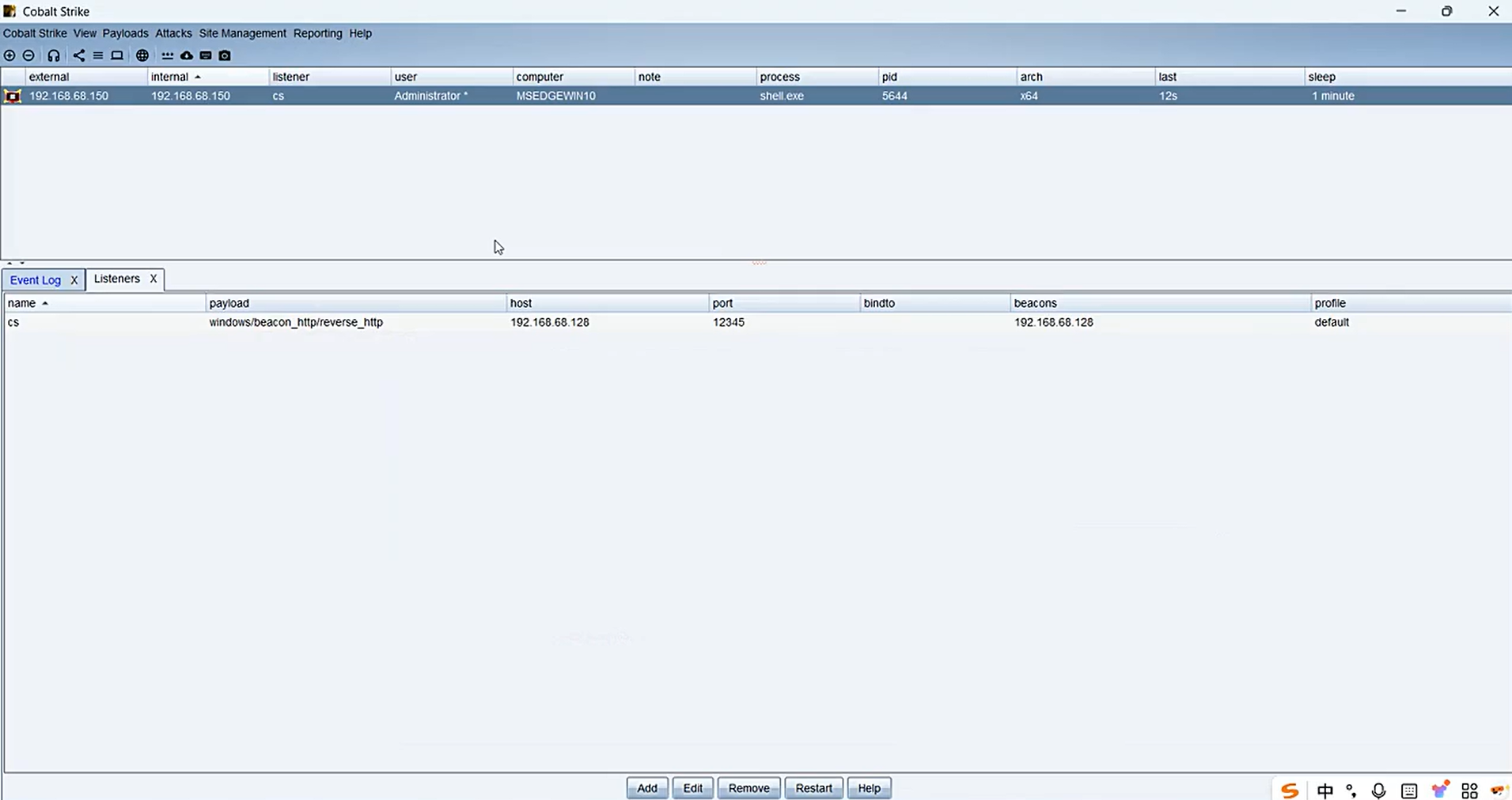The width and height of the screenshot is (1512, 800).
Task: Open the Reporting menu
Action: coord(317,33)
